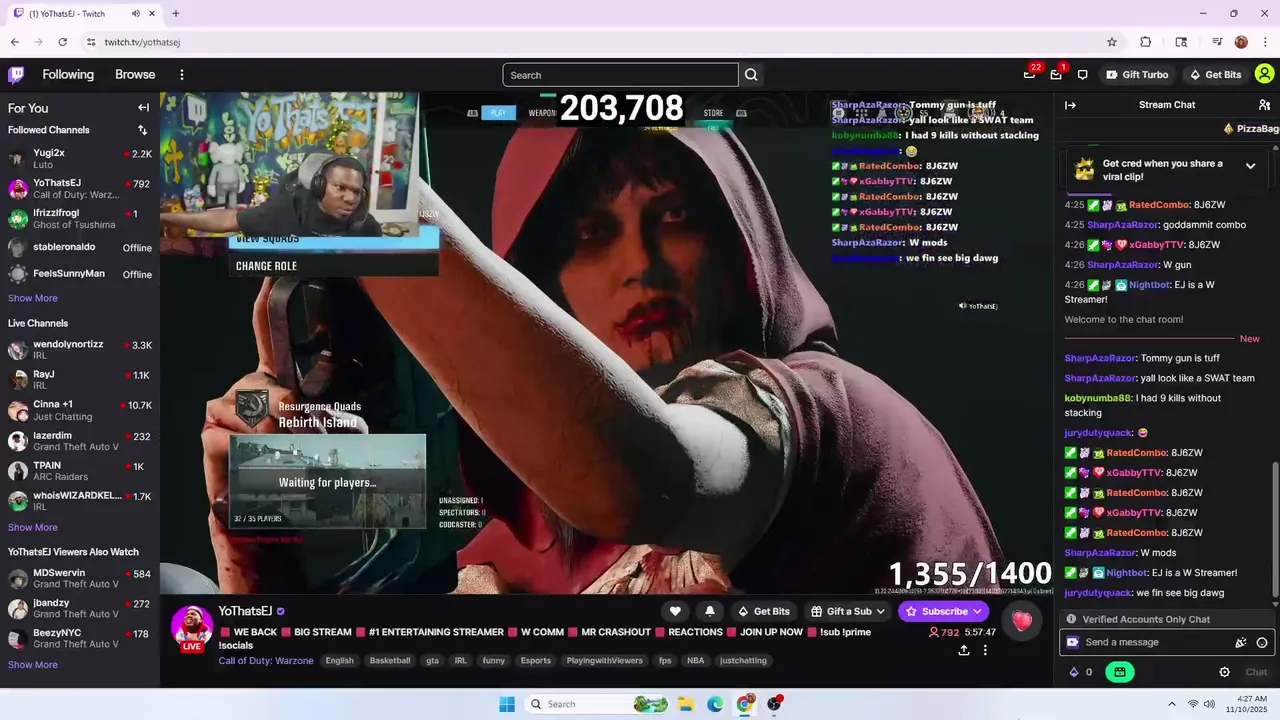Open MDSwervin recommended channel
1280x720 pixels.
80,579
